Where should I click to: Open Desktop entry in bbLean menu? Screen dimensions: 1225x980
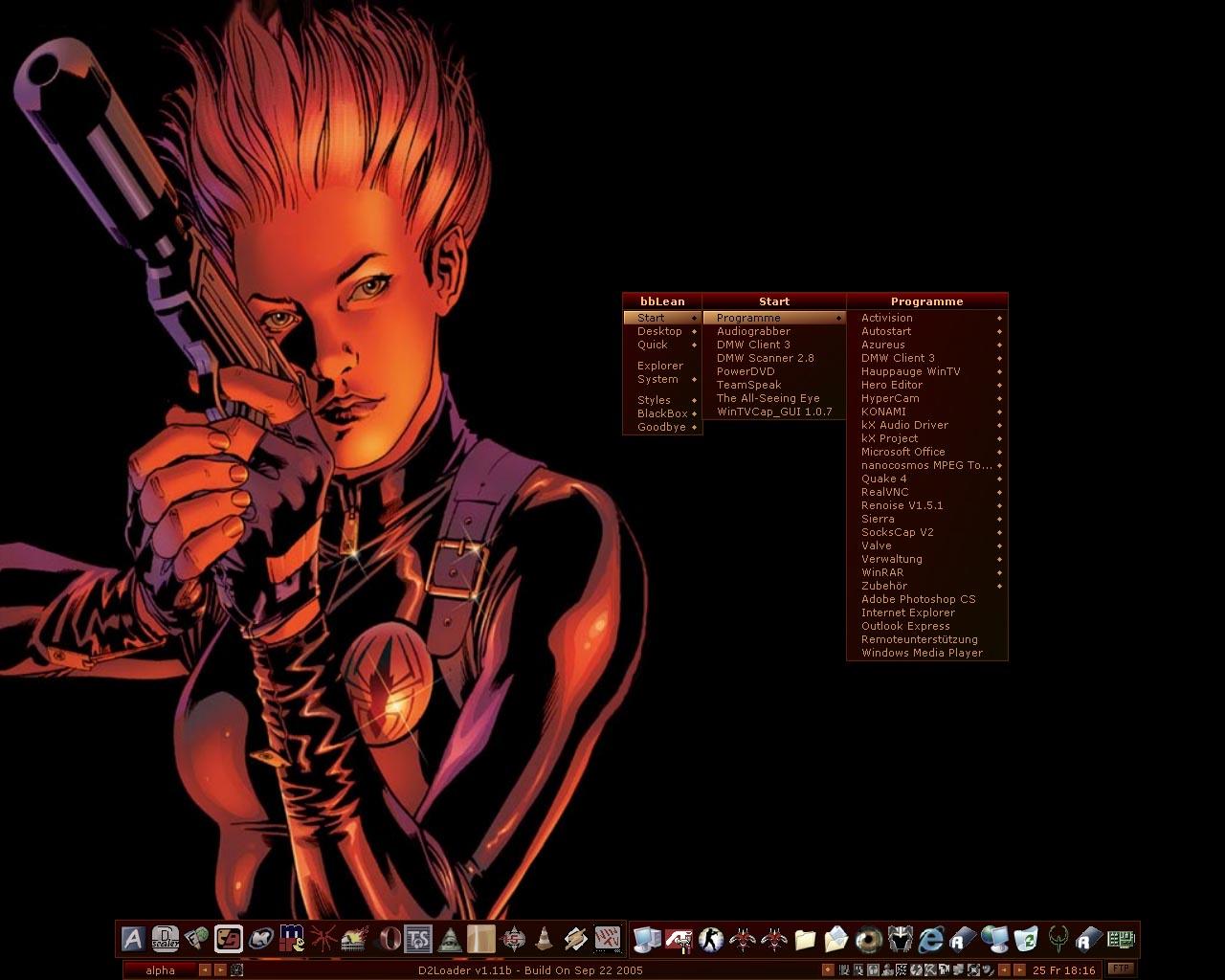(661, 331)
